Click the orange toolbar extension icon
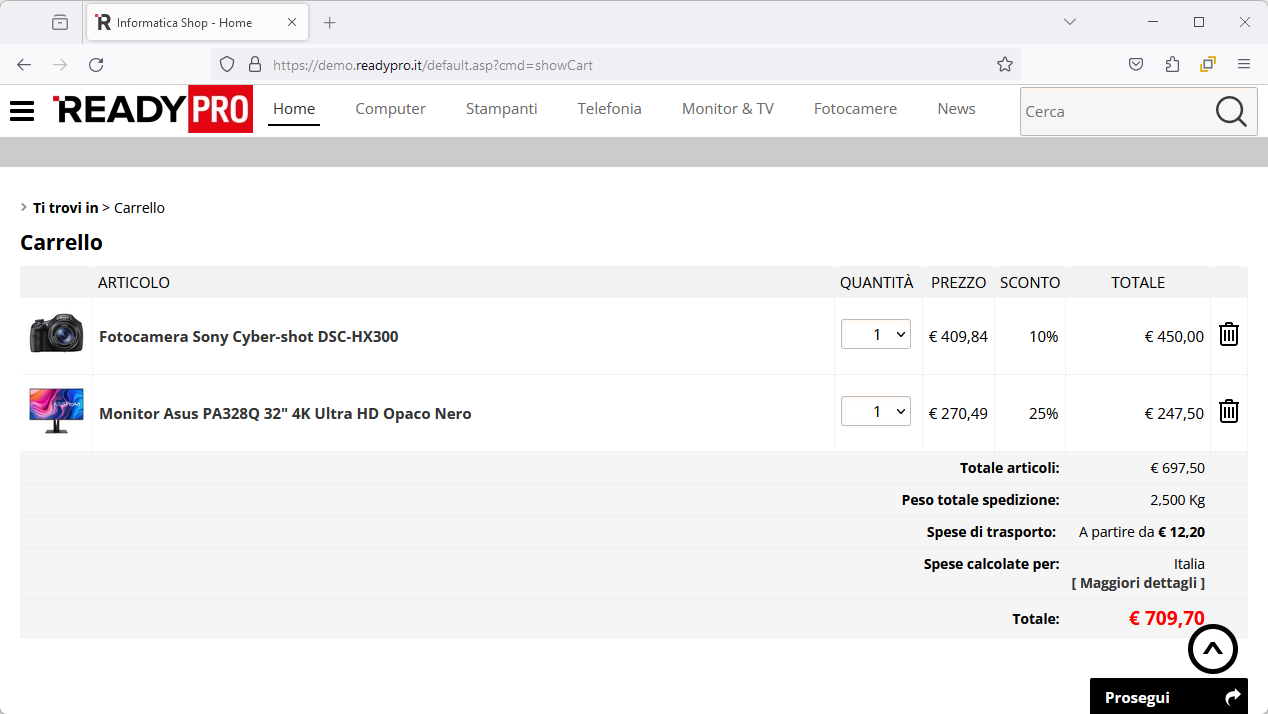The image size is (1268, 714). 1208,65
